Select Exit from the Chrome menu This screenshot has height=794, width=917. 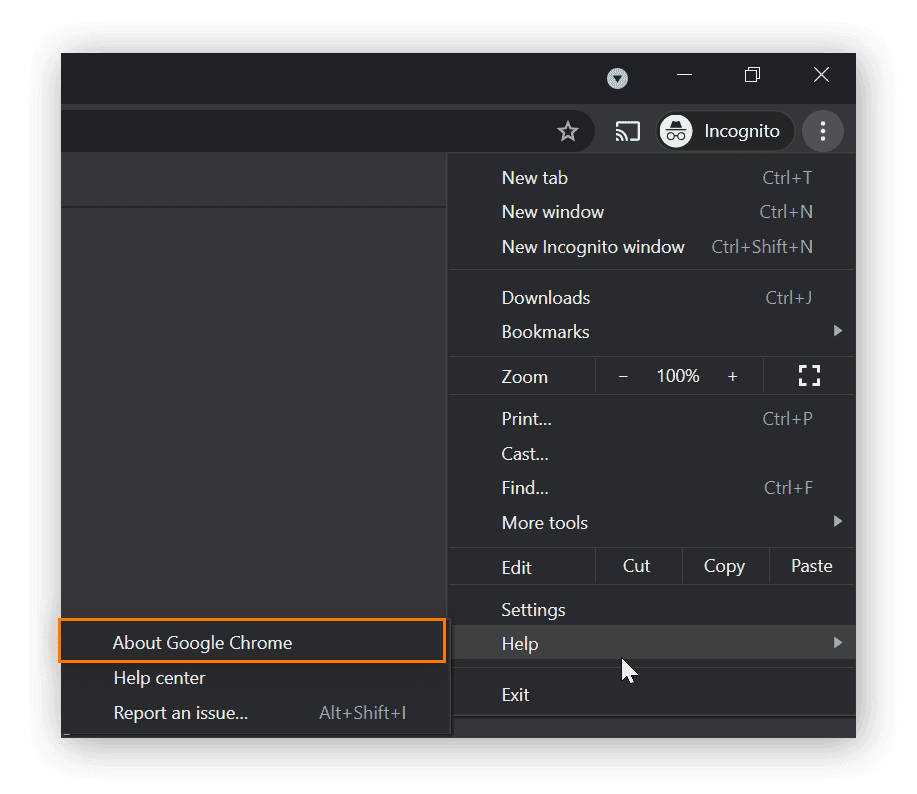(651, 695)
